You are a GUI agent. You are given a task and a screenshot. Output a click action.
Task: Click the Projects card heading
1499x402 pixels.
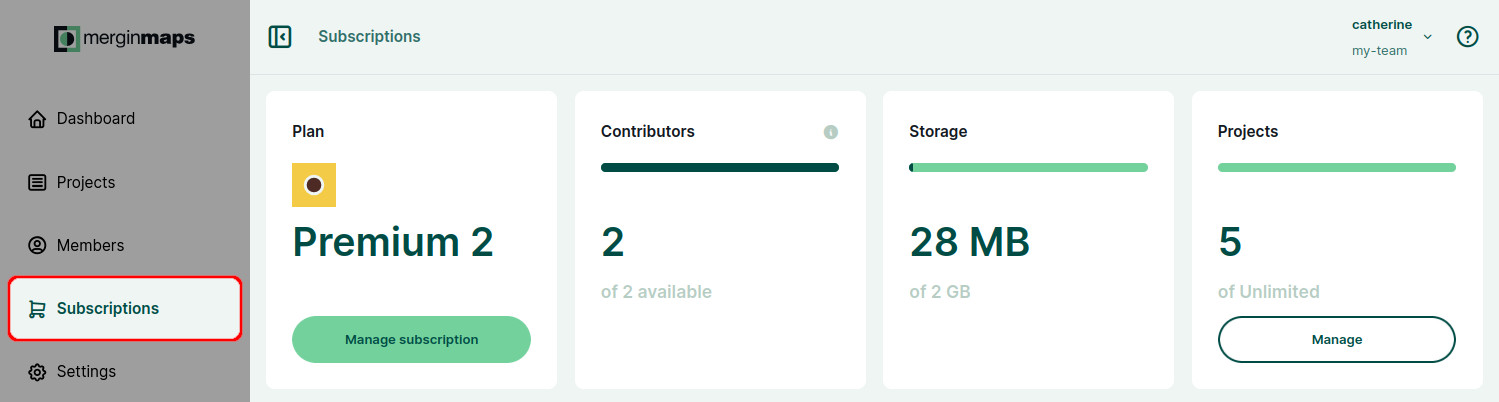[x=1248, y=132]
